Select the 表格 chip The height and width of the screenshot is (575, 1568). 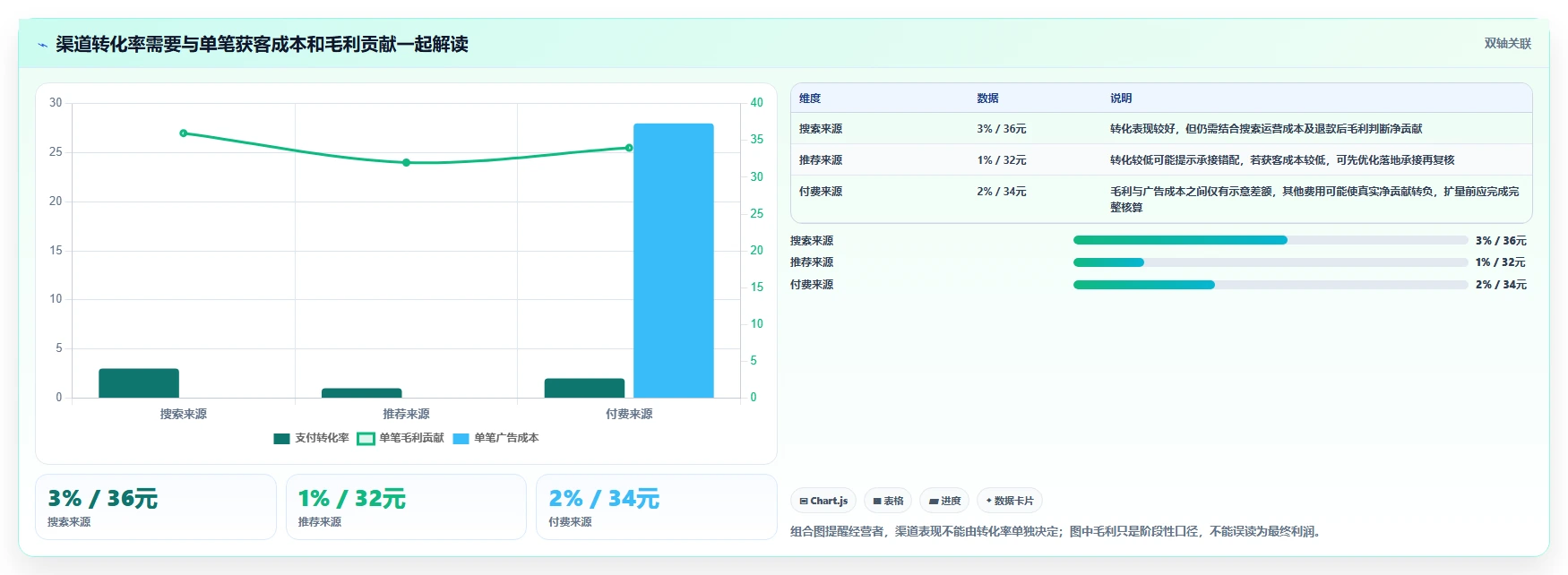pyautogui.click(x=888, y=501)
